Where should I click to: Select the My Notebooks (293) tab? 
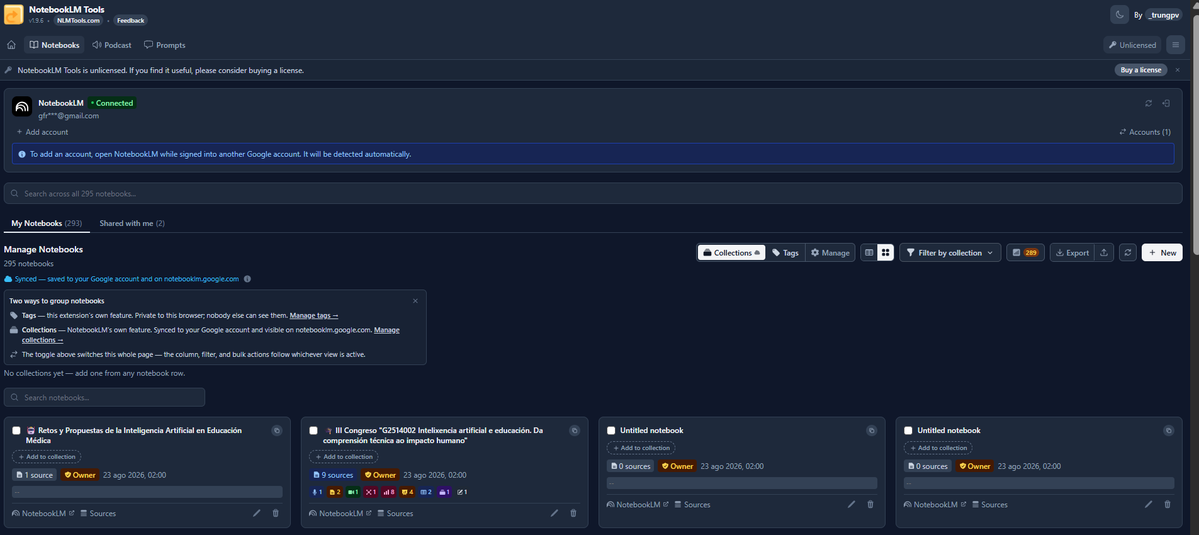pos(47,223)
